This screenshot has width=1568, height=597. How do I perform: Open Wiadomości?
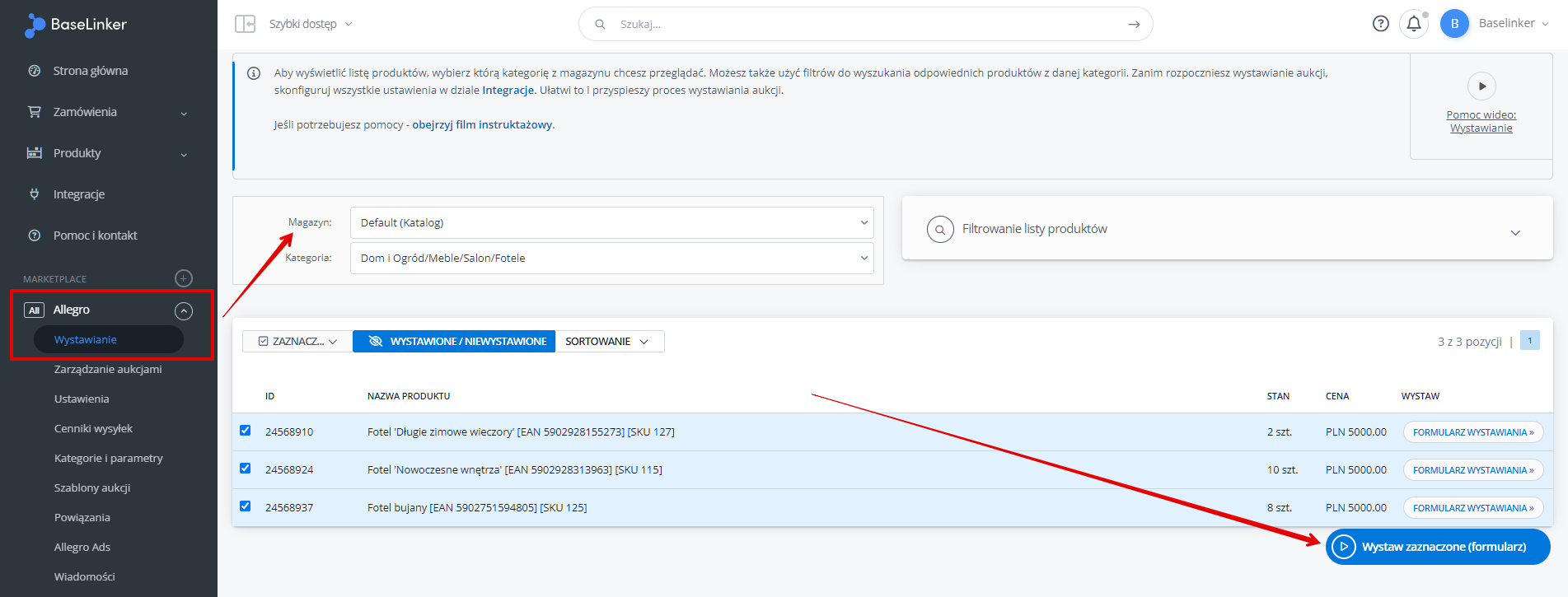click(x=85, y=576)
